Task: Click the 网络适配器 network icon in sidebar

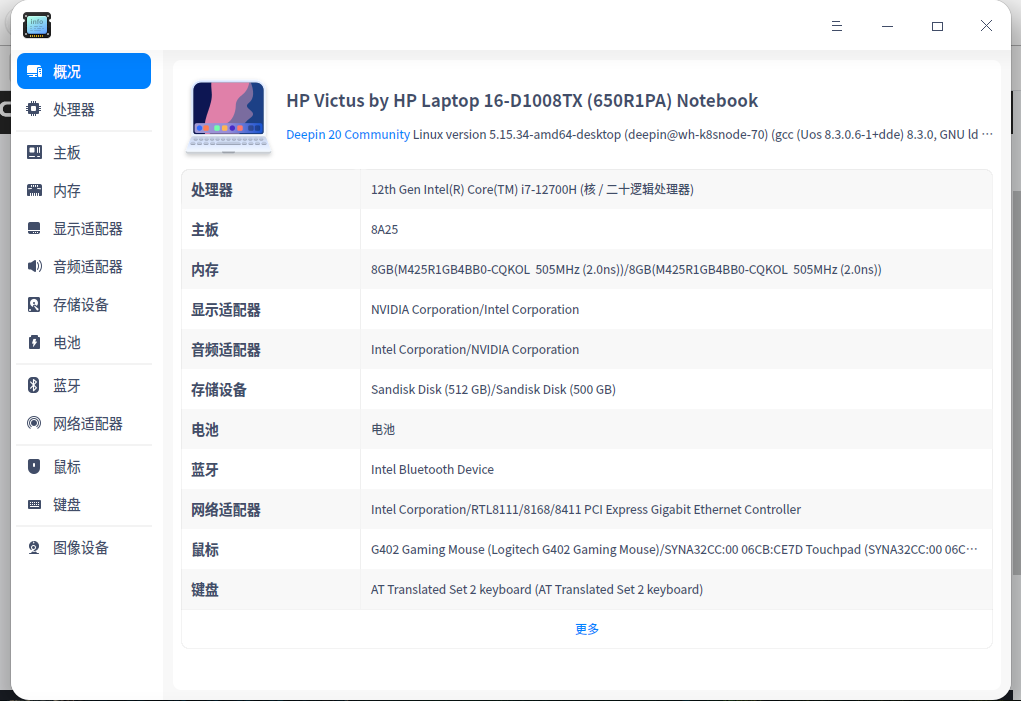Action: point(34,423)
